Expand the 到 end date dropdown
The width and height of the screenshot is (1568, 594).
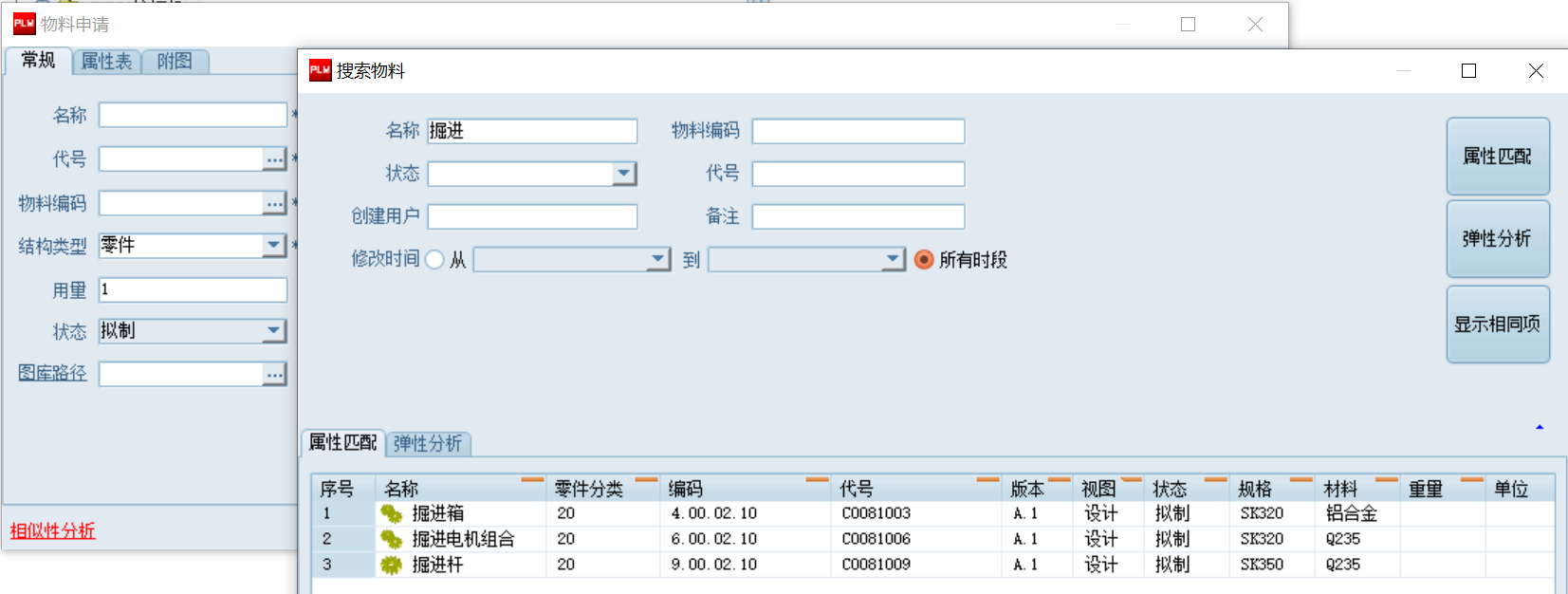892,259
